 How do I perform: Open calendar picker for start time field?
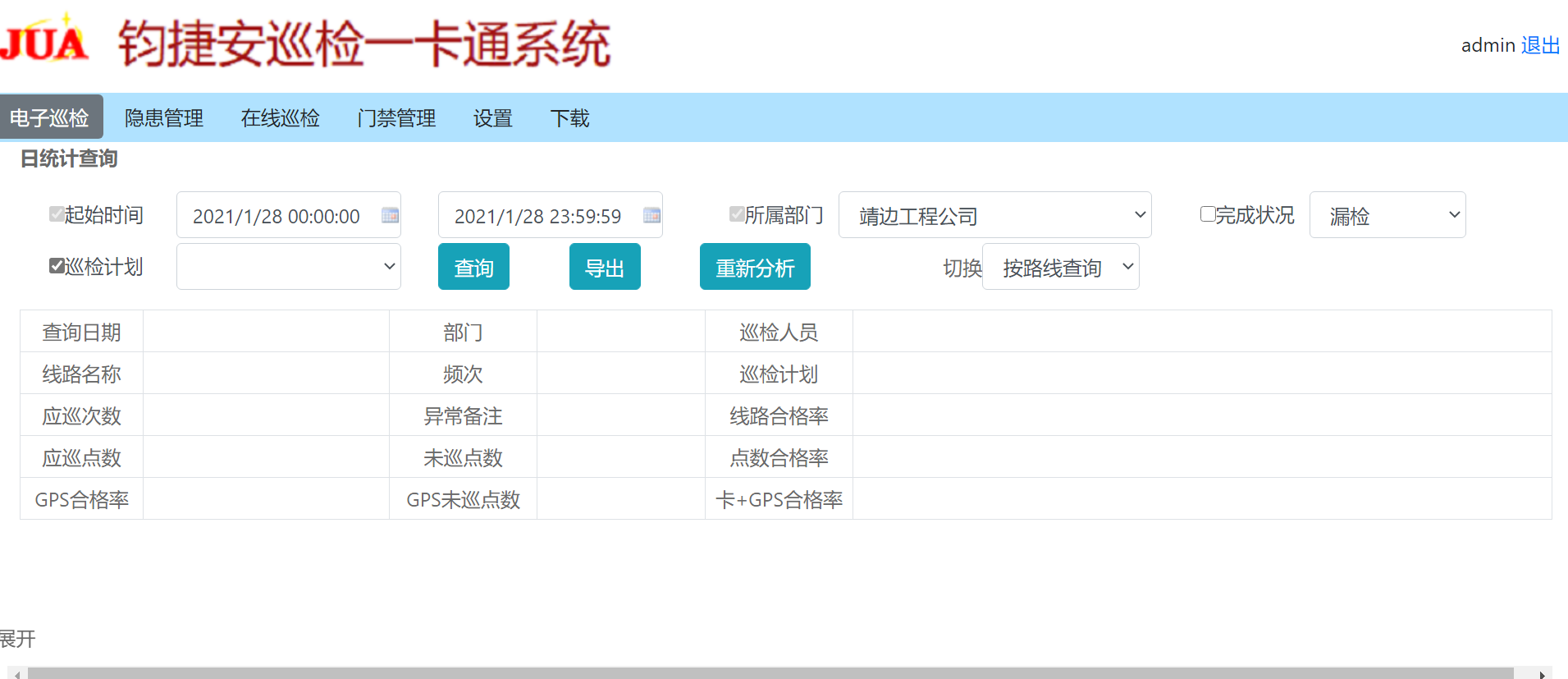390,215
